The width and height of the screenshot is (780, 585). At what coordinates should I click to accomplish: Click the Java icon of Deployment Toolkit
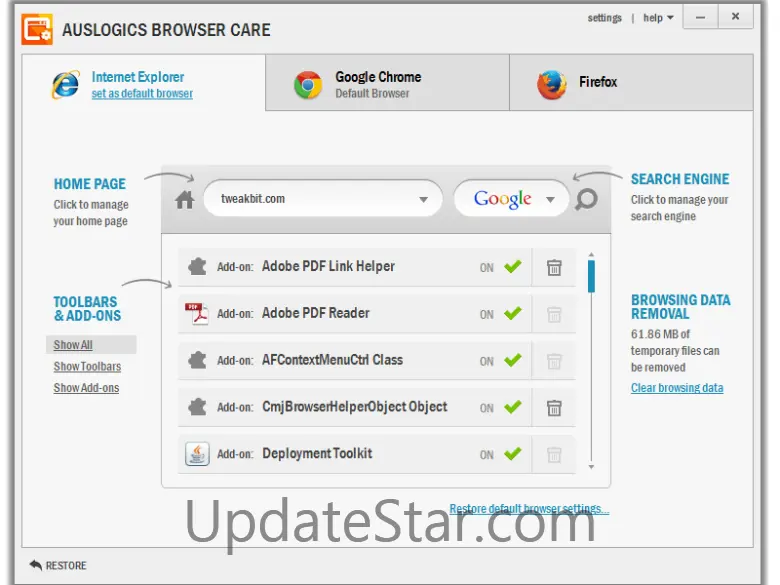pyautogui.click(x=197, y=454)
